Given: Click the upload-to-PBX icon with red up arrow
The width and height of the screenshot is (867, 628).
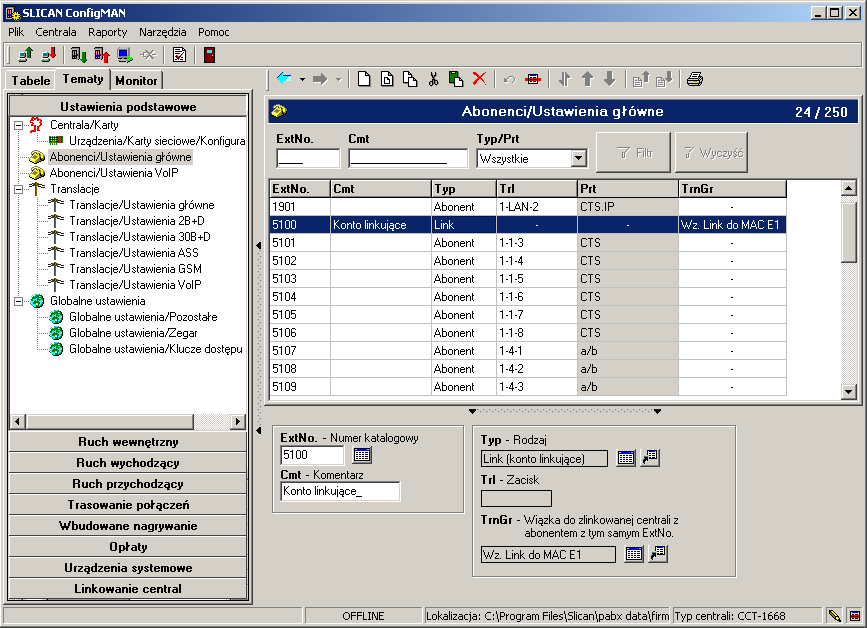Looking at the screenshot, I should pos(102,55).
